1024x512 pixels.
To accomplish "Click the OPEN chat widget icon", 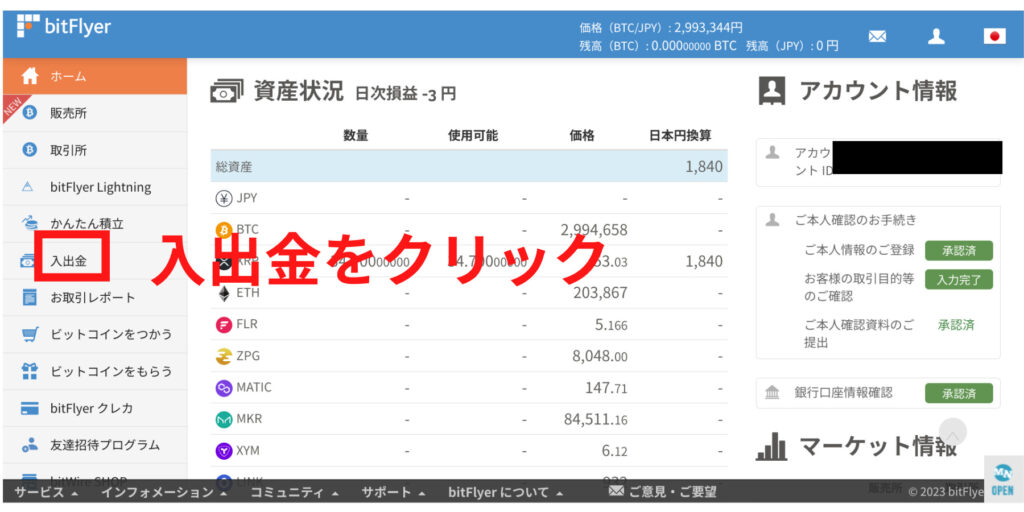I will [x=1002, y=480].
